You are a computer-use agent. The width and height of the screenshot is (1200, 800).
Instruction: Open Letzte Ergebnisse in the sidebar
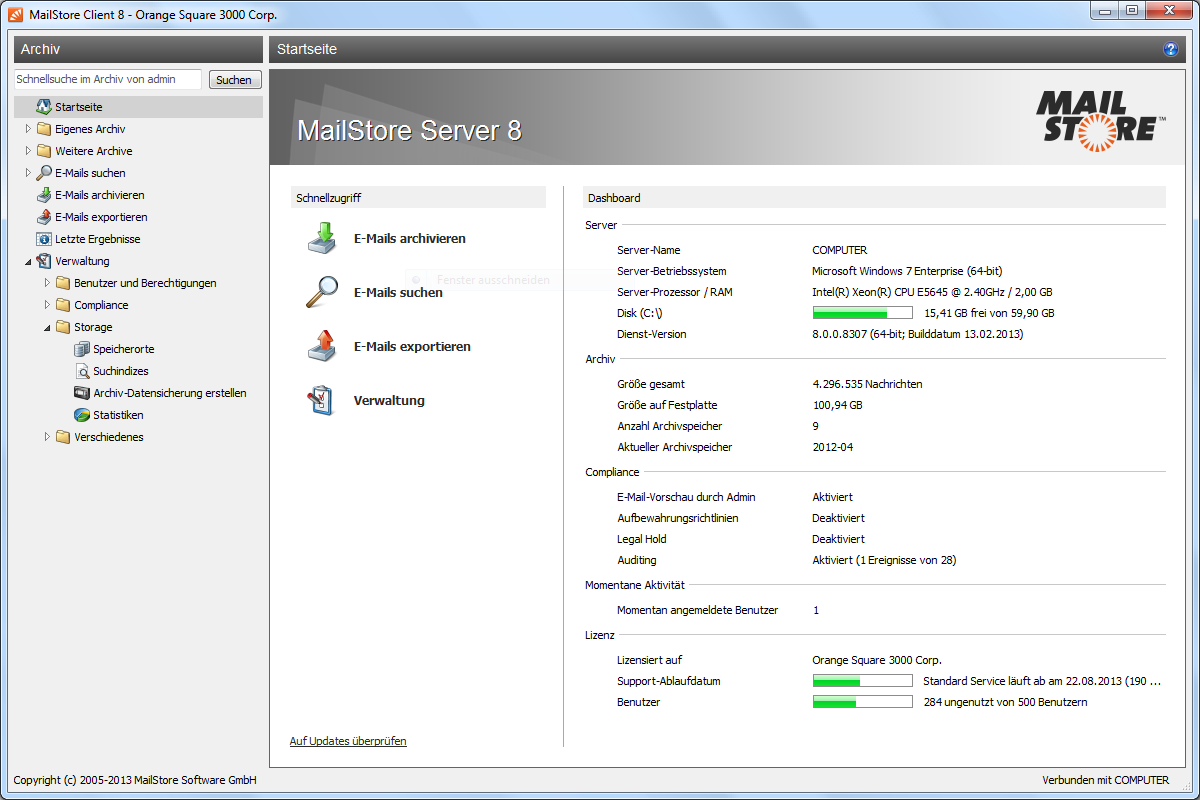pos(97,239)
